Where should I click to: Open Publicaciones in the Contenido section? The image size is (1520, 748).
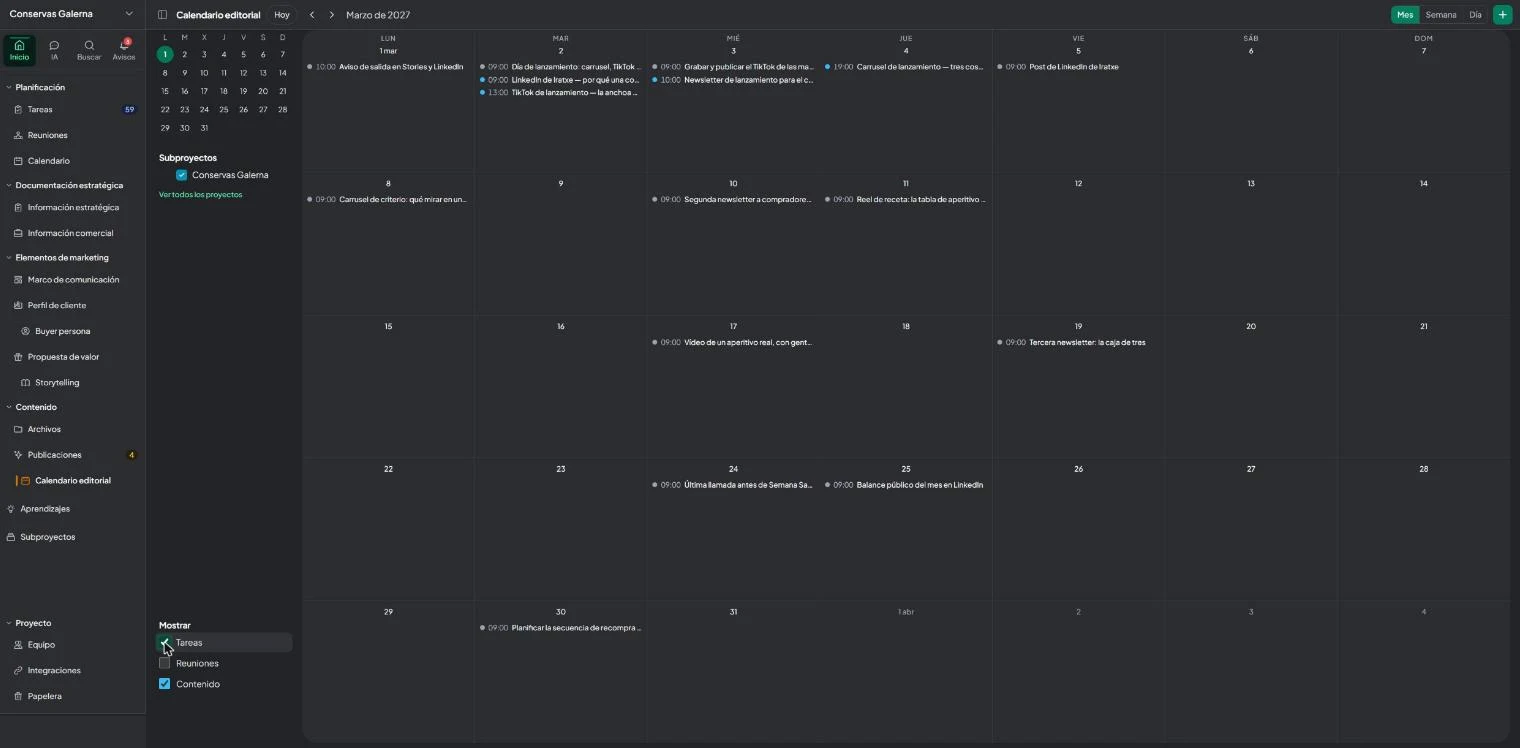[x=72, y=455]
